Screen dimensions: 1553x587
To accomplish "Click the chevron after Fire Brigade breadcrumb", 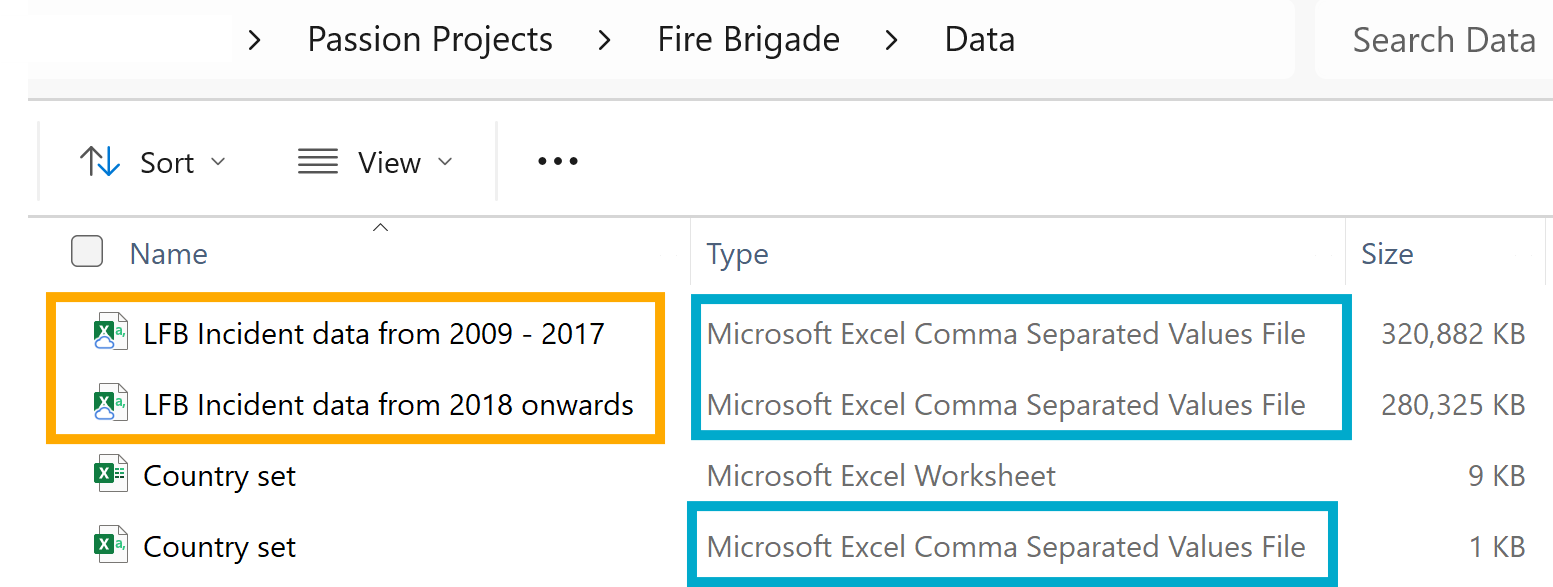I will coord(891,41).
